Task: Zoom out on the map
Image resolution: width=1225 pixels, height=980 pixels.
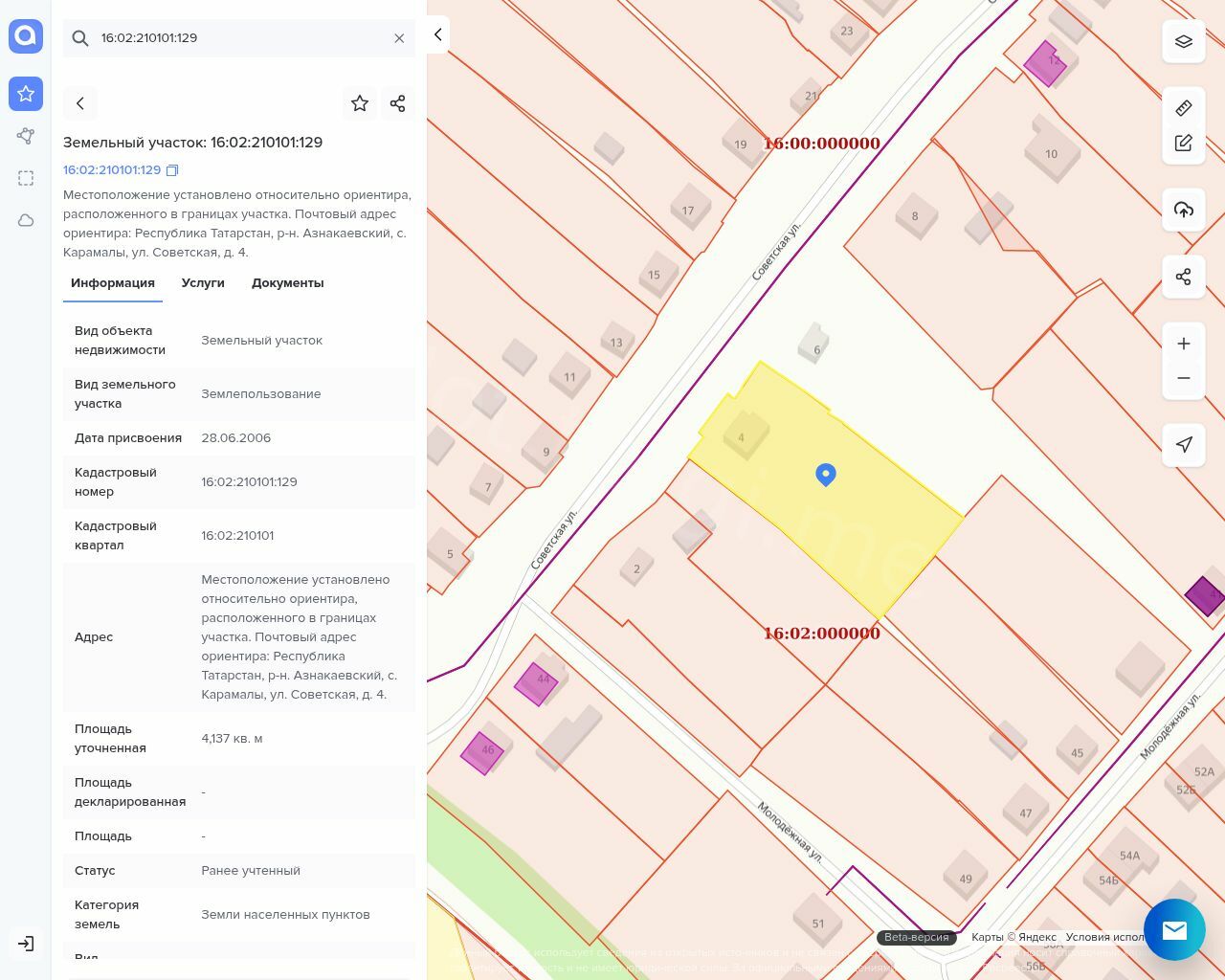Action: pos(1183,378)
